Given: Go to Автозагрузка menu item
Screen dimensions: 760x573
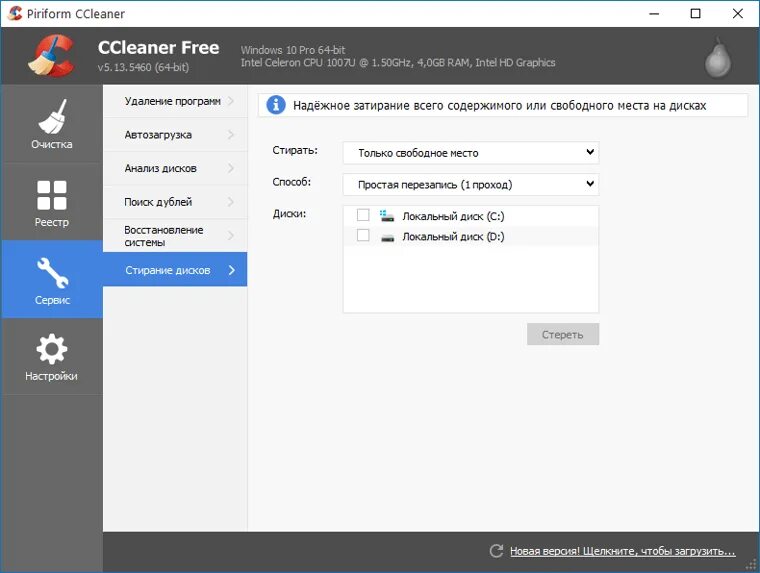Looking at the screenshot, I should 175,134.
